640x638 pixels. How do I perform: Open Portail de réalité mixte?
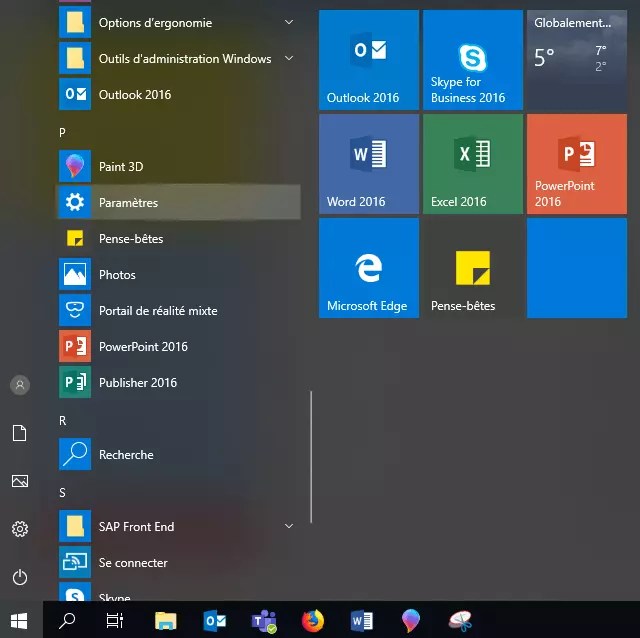(x=180, y=310)
